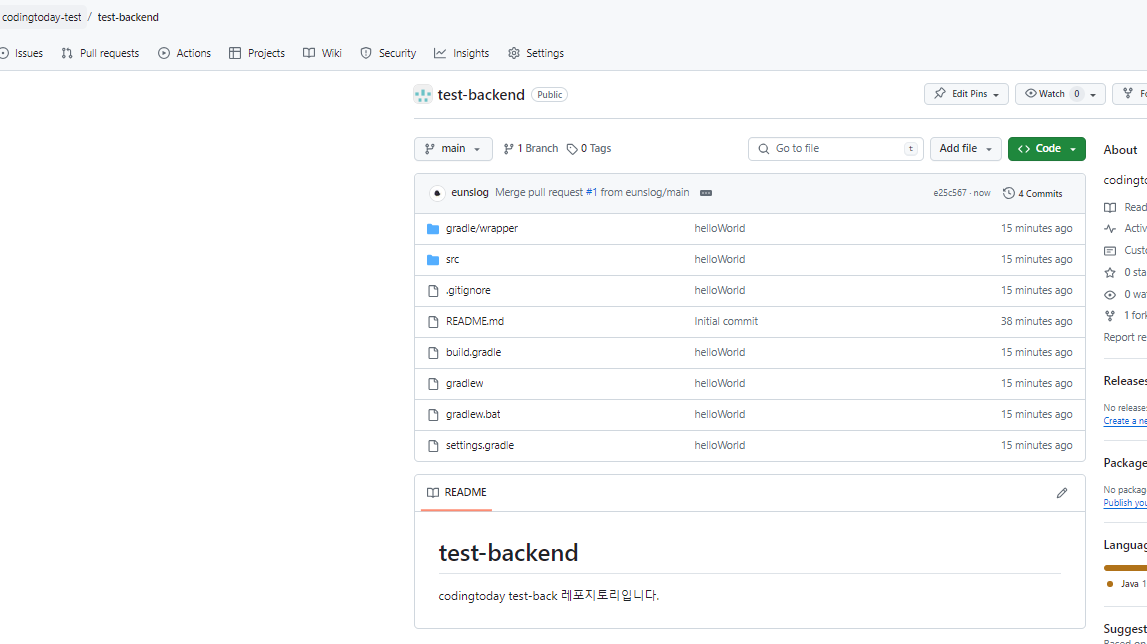Screen dimensions: 1147x644
Task: Click the README.md file icon
Action: coord(433,322)
